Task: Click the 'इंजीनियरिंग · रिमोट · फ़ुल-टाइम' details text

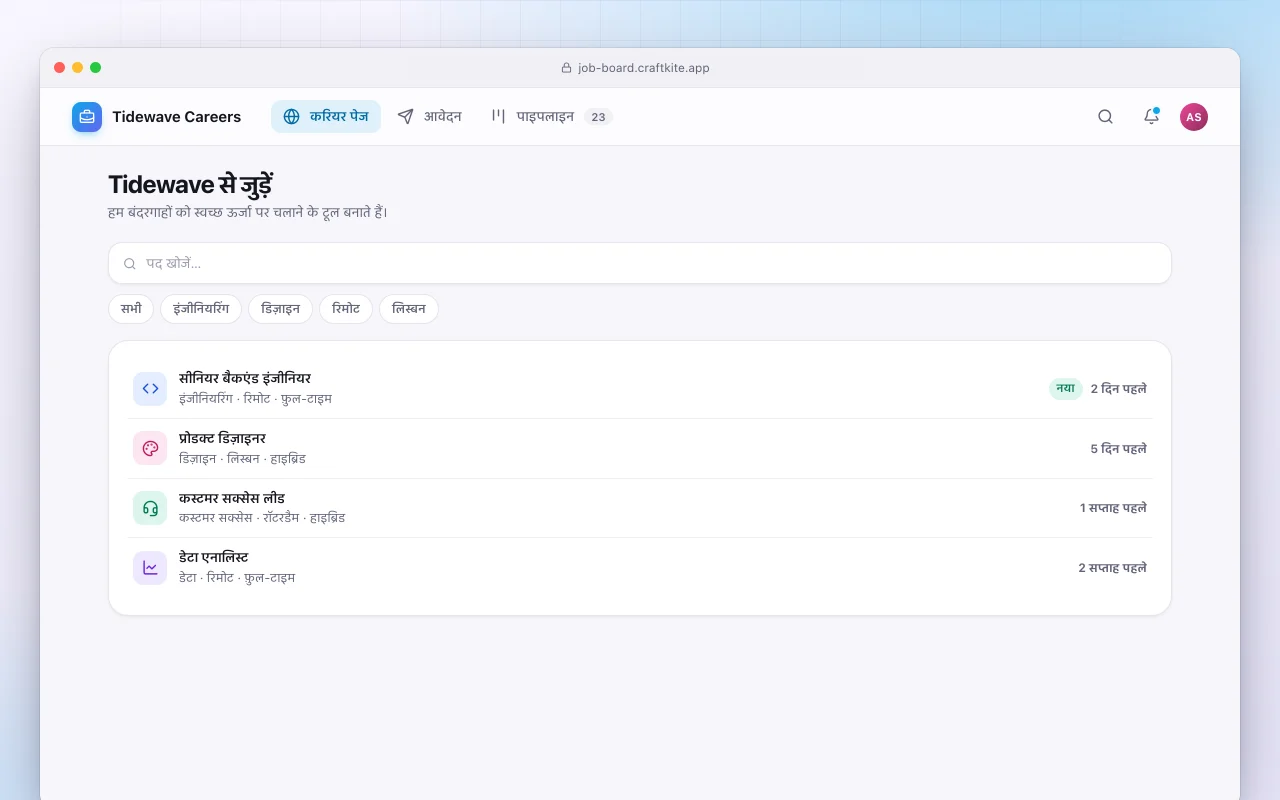Action: coord(255,399)
